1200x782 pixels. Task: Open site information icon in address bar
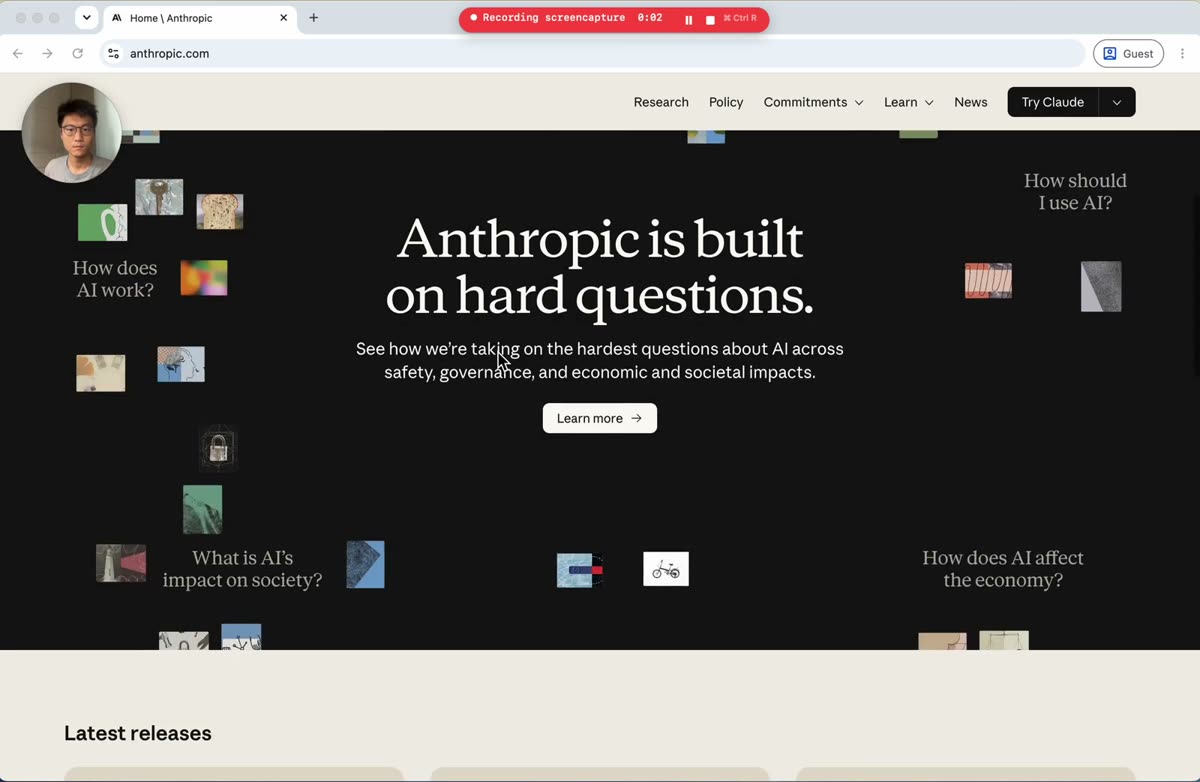pyautogui.click(x=113, y=53)
